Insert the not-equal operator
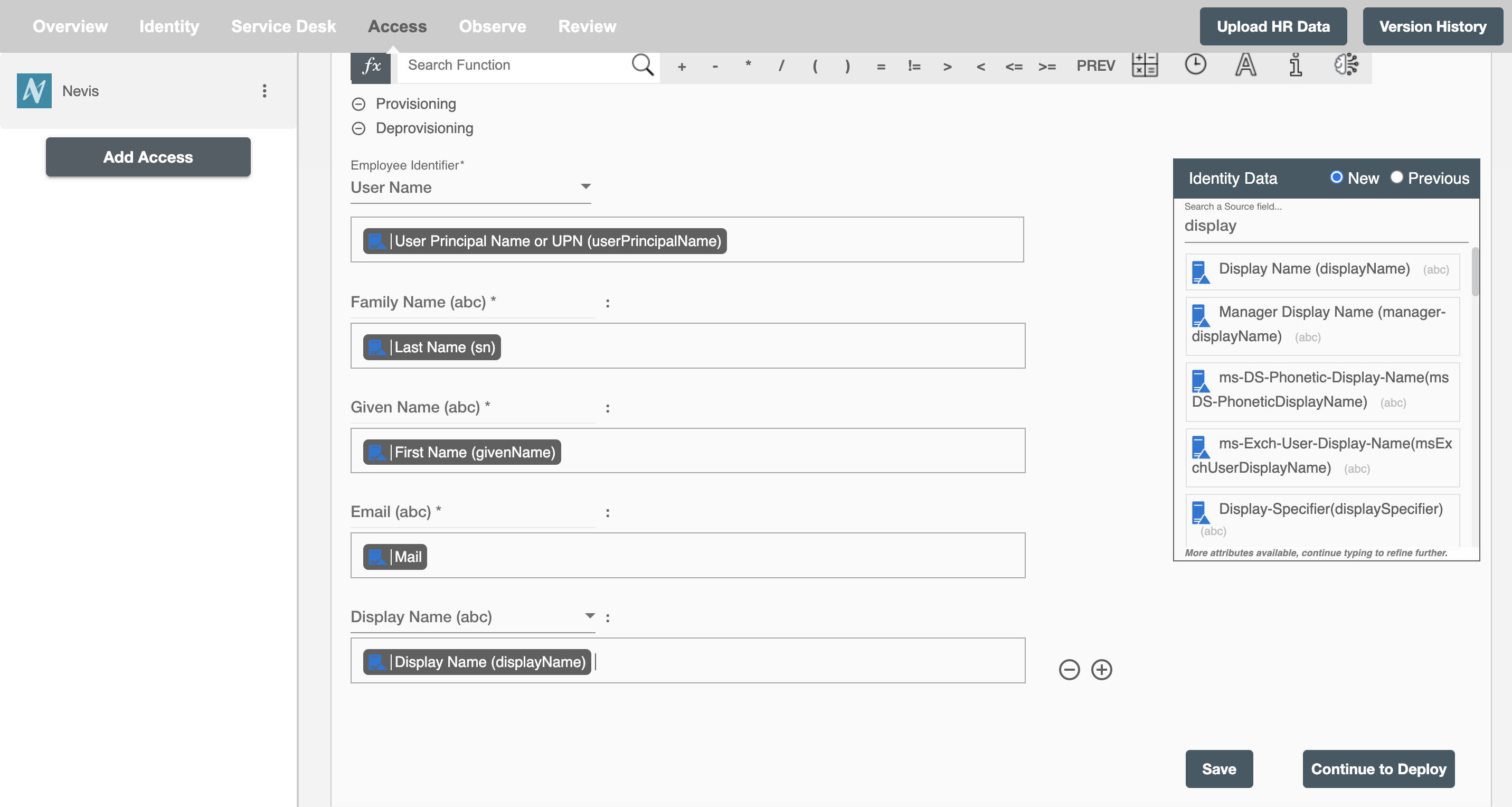This screenshot has height=807, width=1512. click(x=914, y=66)
